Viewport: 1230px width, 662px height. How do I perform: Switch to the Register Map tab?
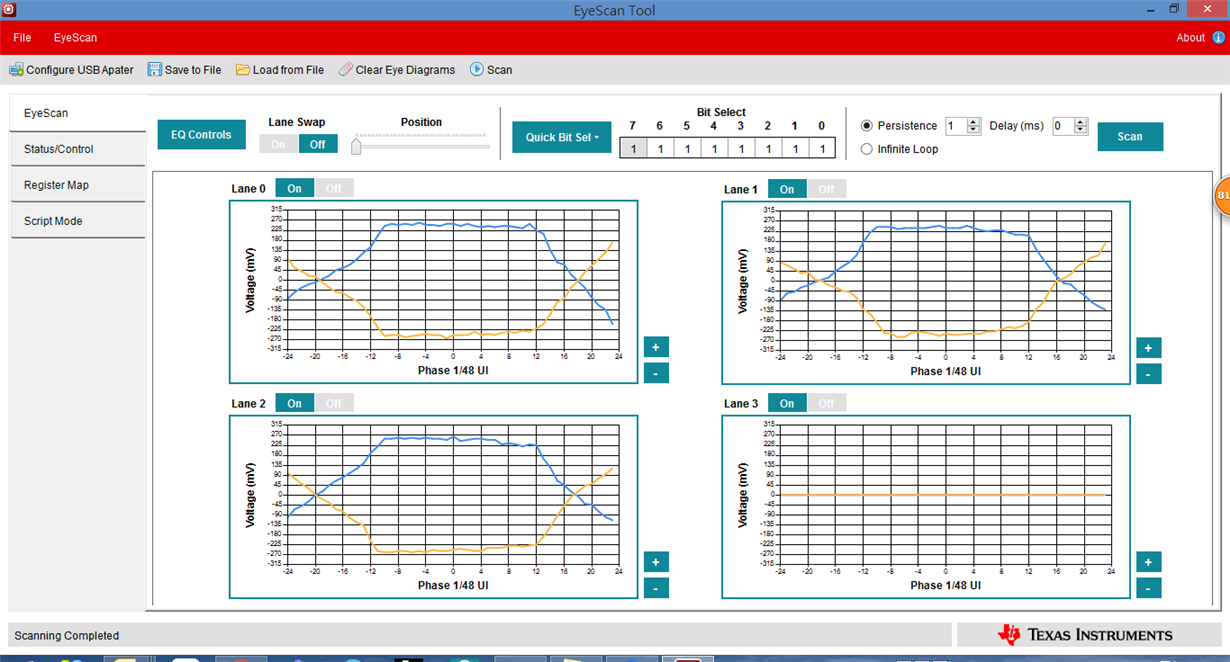pos(77,185)
